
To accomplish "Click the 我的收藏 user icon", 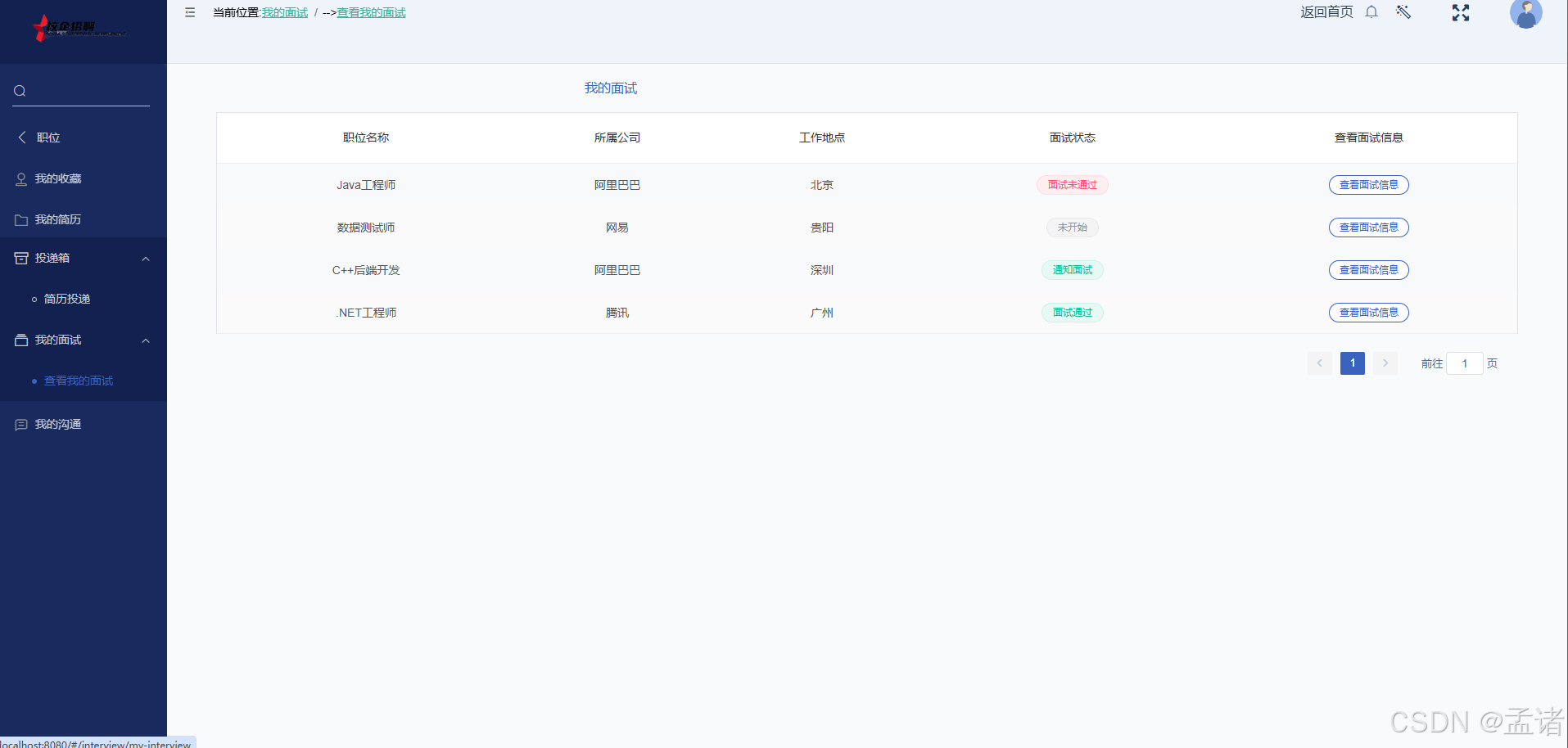I will (21, 178).
